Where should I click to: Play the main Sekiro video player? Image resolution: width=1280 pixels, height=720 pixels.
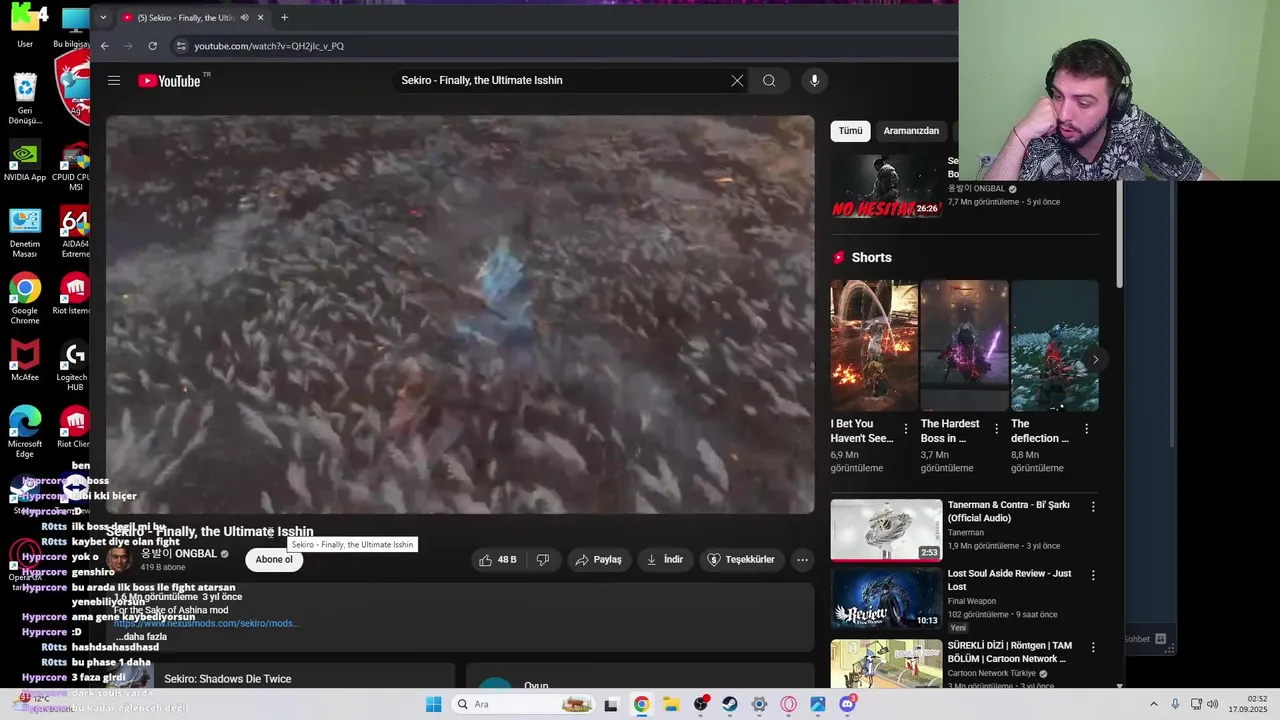460,315
